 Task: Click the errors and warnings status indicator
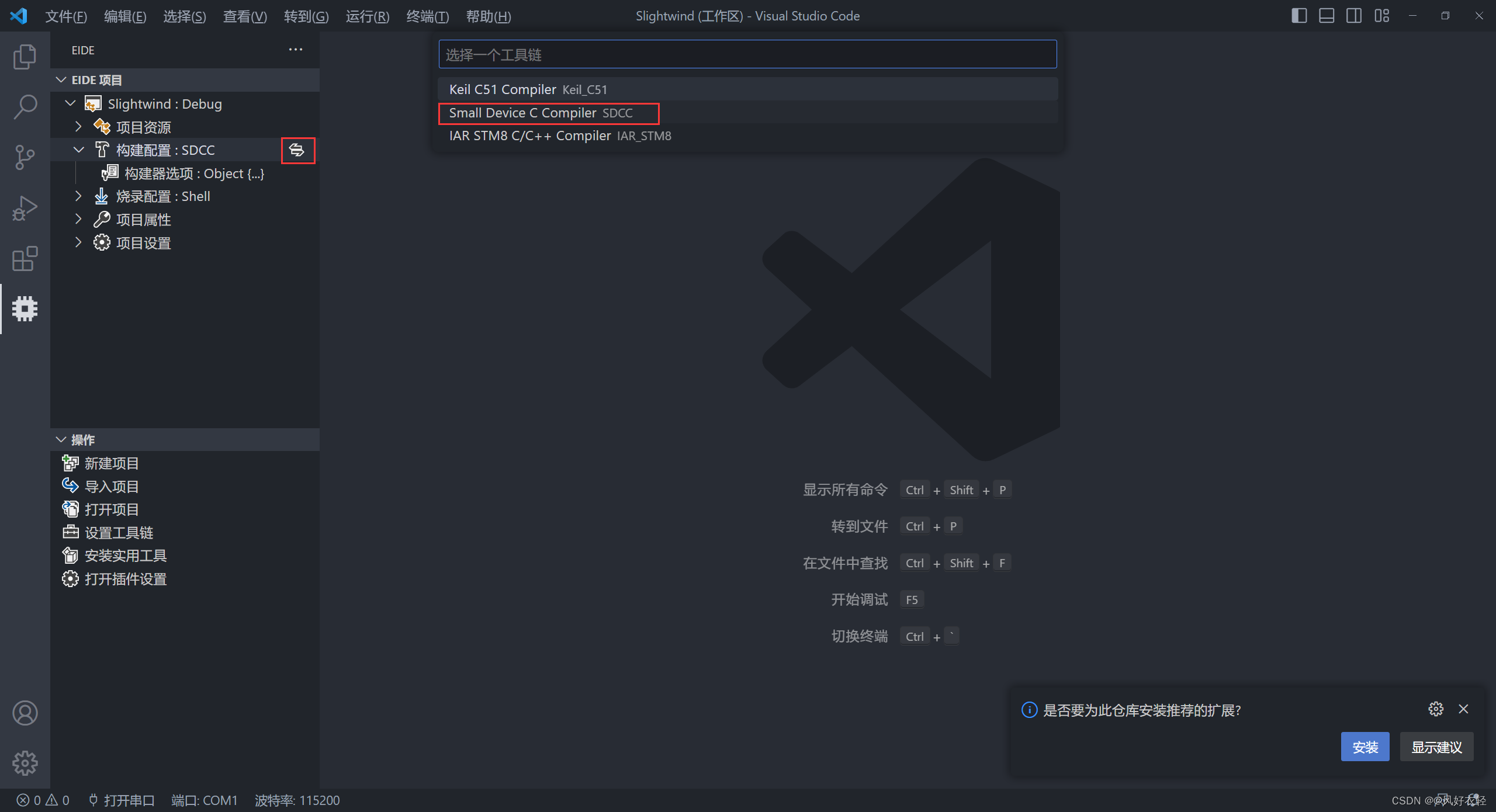(43, 800)
